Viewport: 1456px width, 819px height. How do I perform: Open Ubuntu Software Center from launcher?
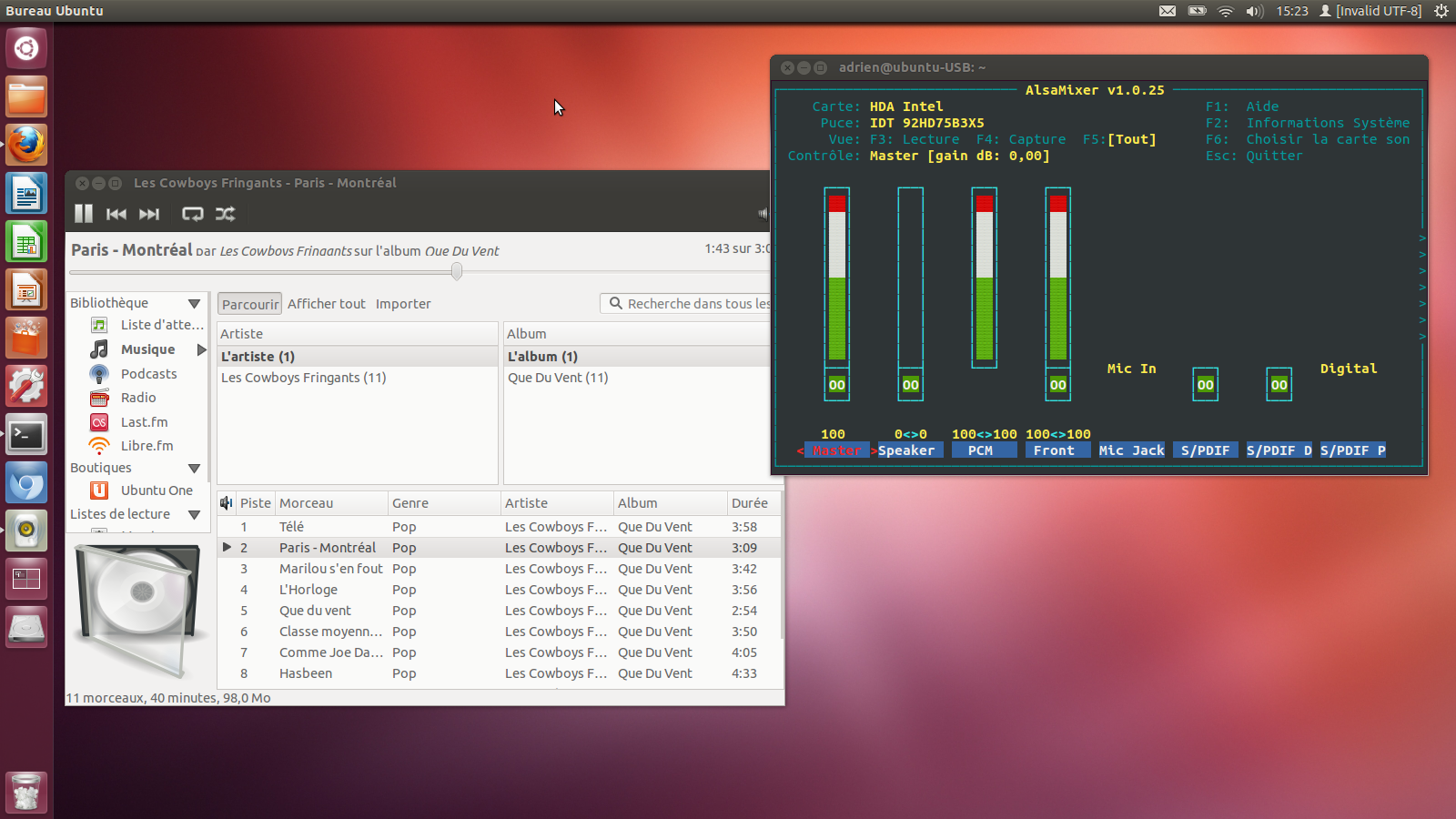pyautogui.click(x=26, y=339)
